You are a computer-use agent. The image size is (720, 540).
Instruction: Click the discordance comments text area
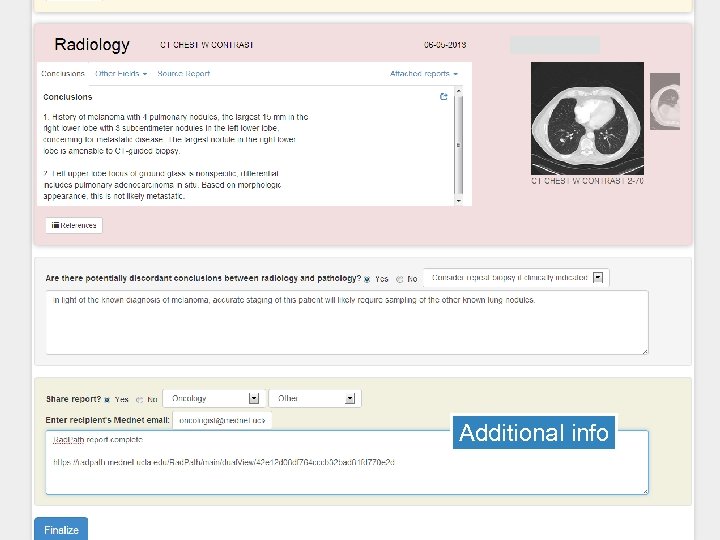click(x=347, y=322)
